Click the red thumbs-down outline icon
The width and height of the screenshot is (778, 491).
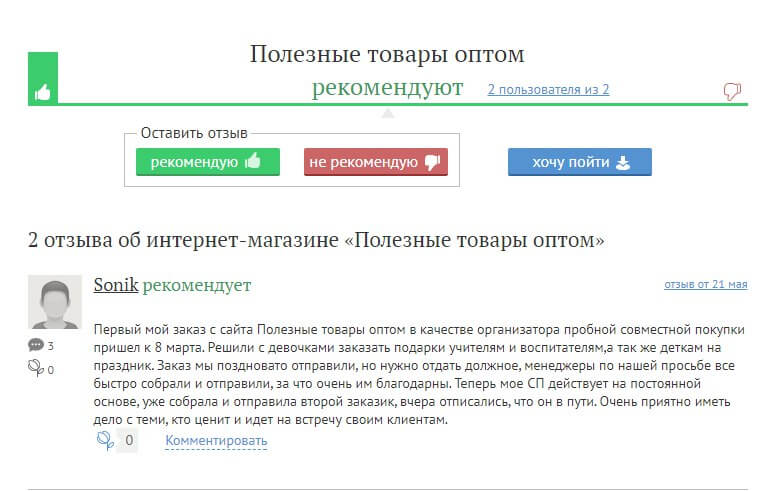pyautogui.click(x=732, y=91)
